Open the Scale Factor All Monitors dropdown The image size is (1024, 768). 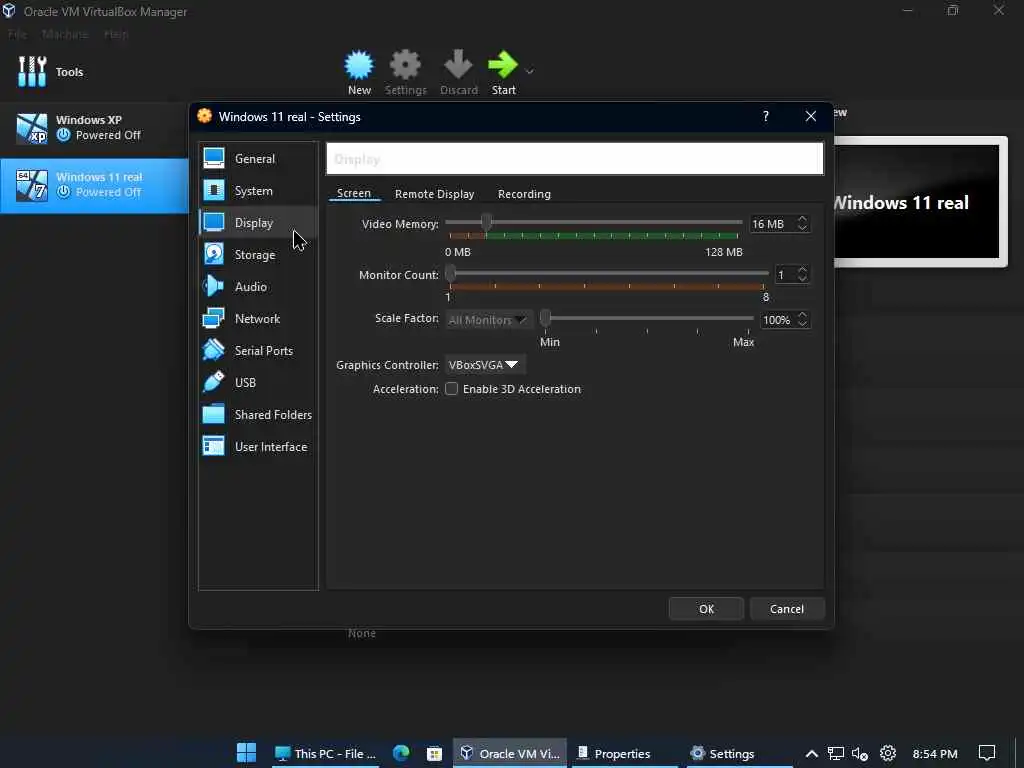[x=488, y=320]
